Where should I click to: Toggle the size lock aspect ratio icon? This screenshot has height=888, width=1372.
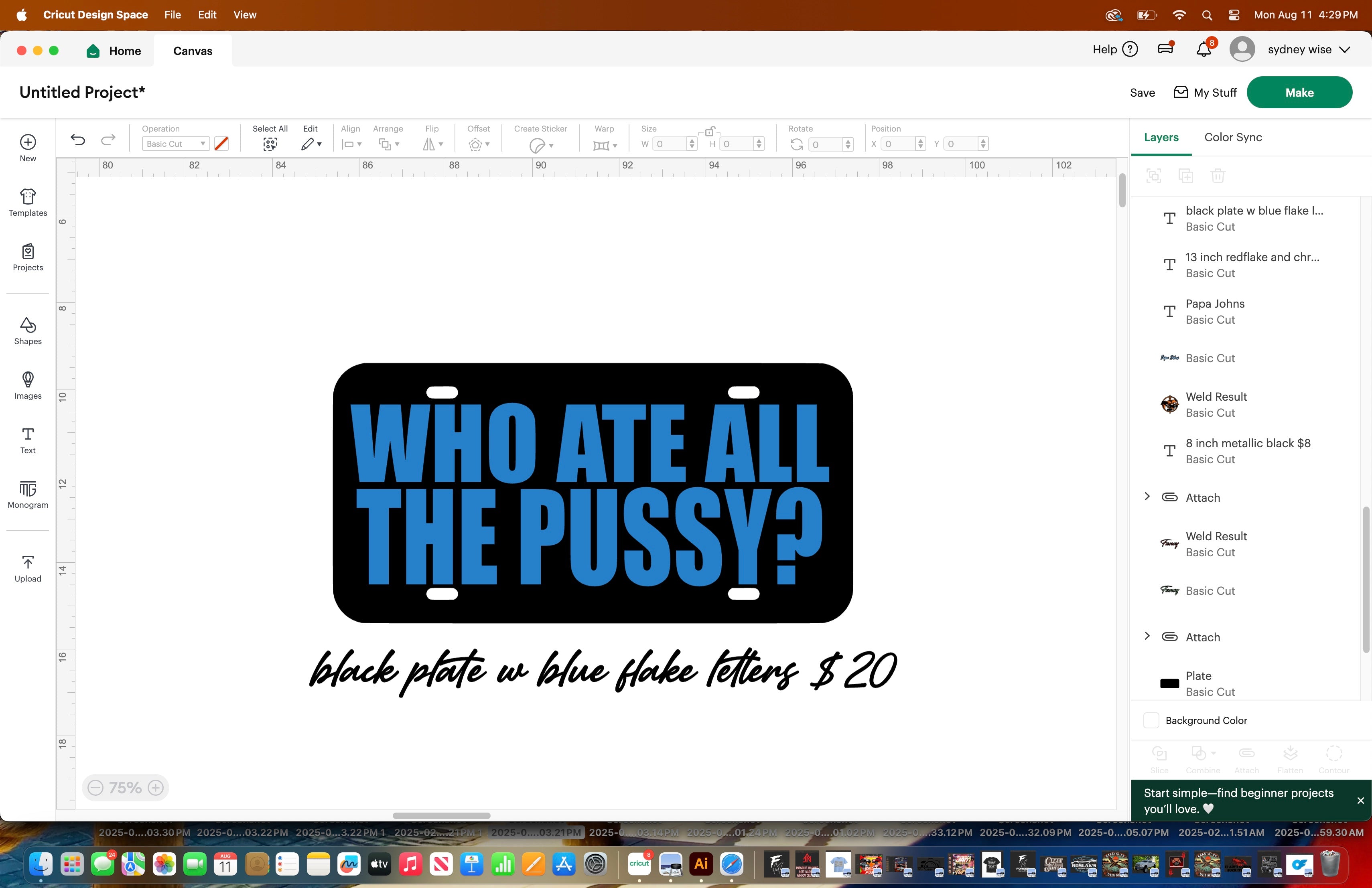point(710,132)
